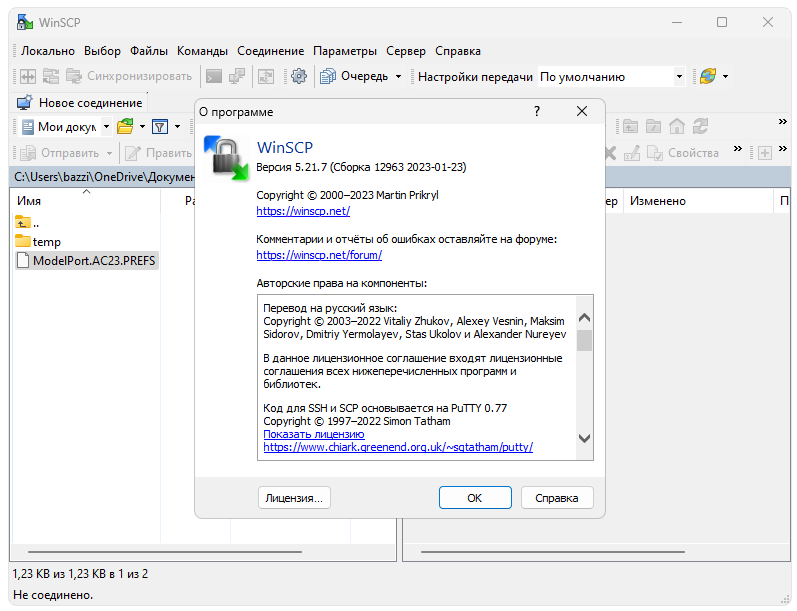Expand the navigation toolbar overflow chevron
The image size is (797, 611).
pos(782,121)
